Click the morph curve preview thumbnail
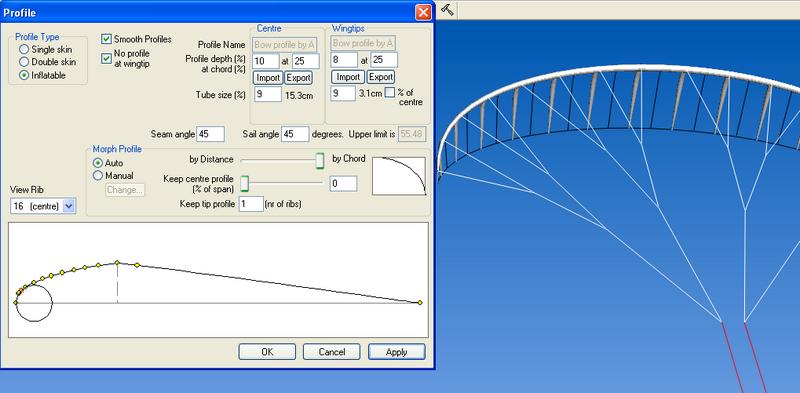The width and height of the screenshot is (800, 393). 399,176
